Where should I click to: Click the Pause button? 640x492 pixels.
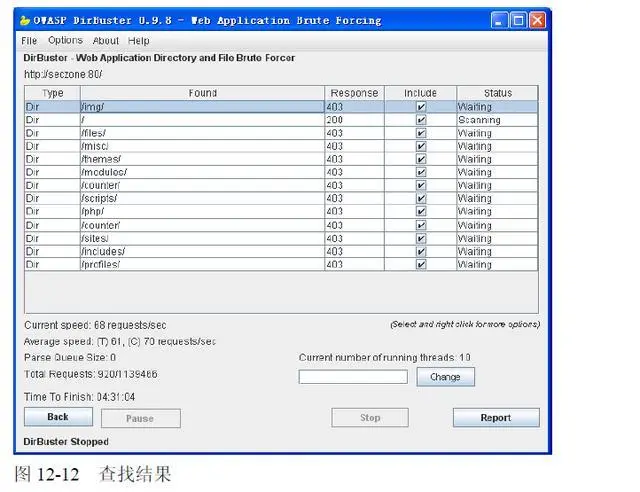tap(141, 418)
